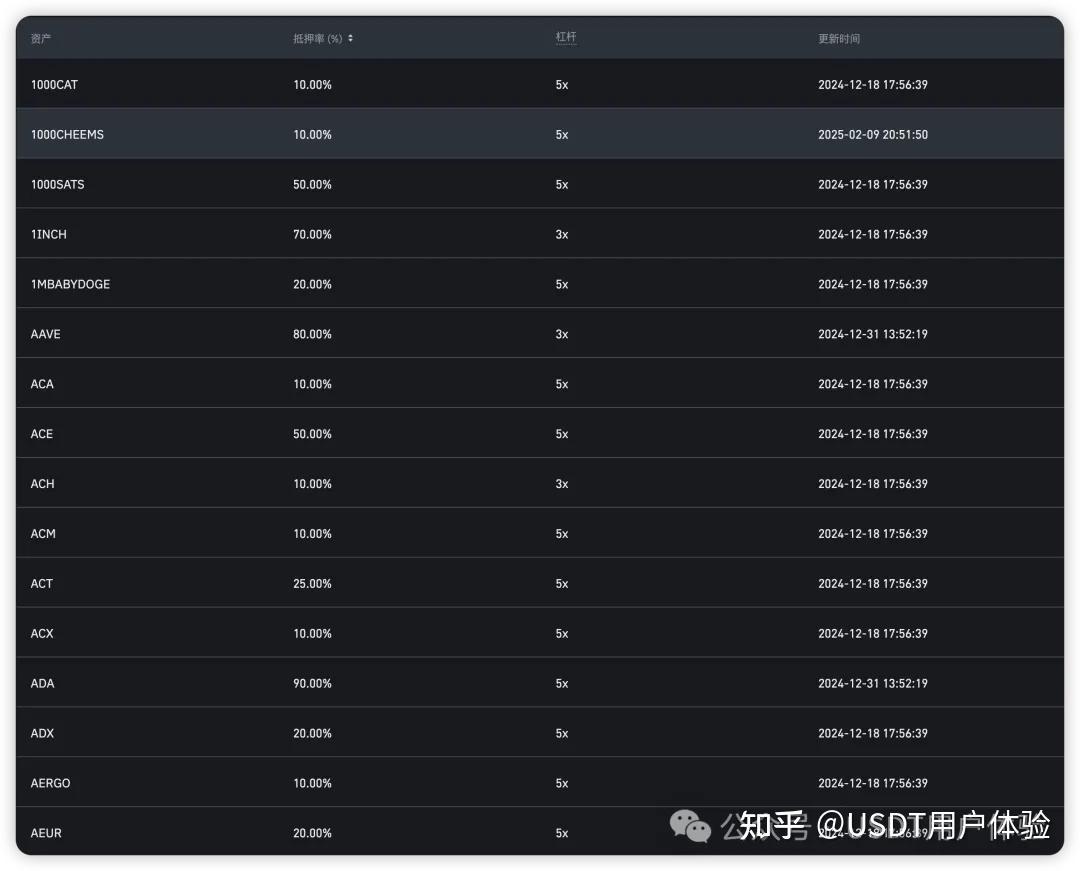Image resolution: width=1080 pixels, height=871 pixels.
Task: Click the update time in 1000CAT row
Action: (x=873, y=85)
